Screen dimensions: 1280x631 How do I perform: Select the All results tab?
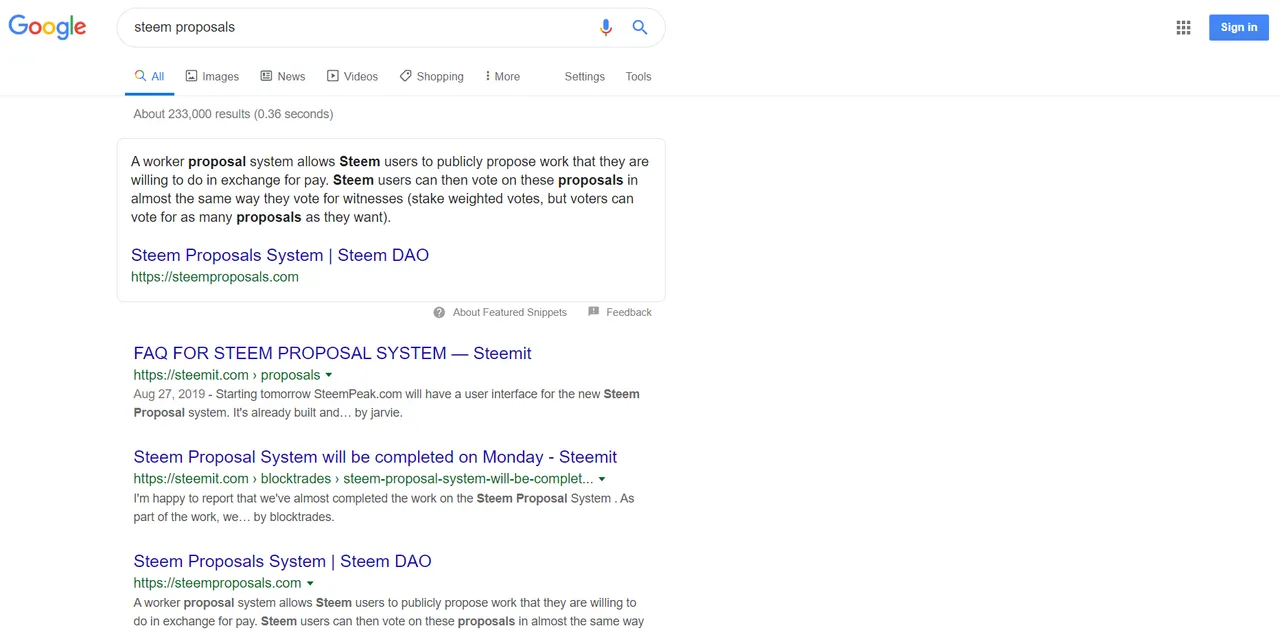coord(149,76)
